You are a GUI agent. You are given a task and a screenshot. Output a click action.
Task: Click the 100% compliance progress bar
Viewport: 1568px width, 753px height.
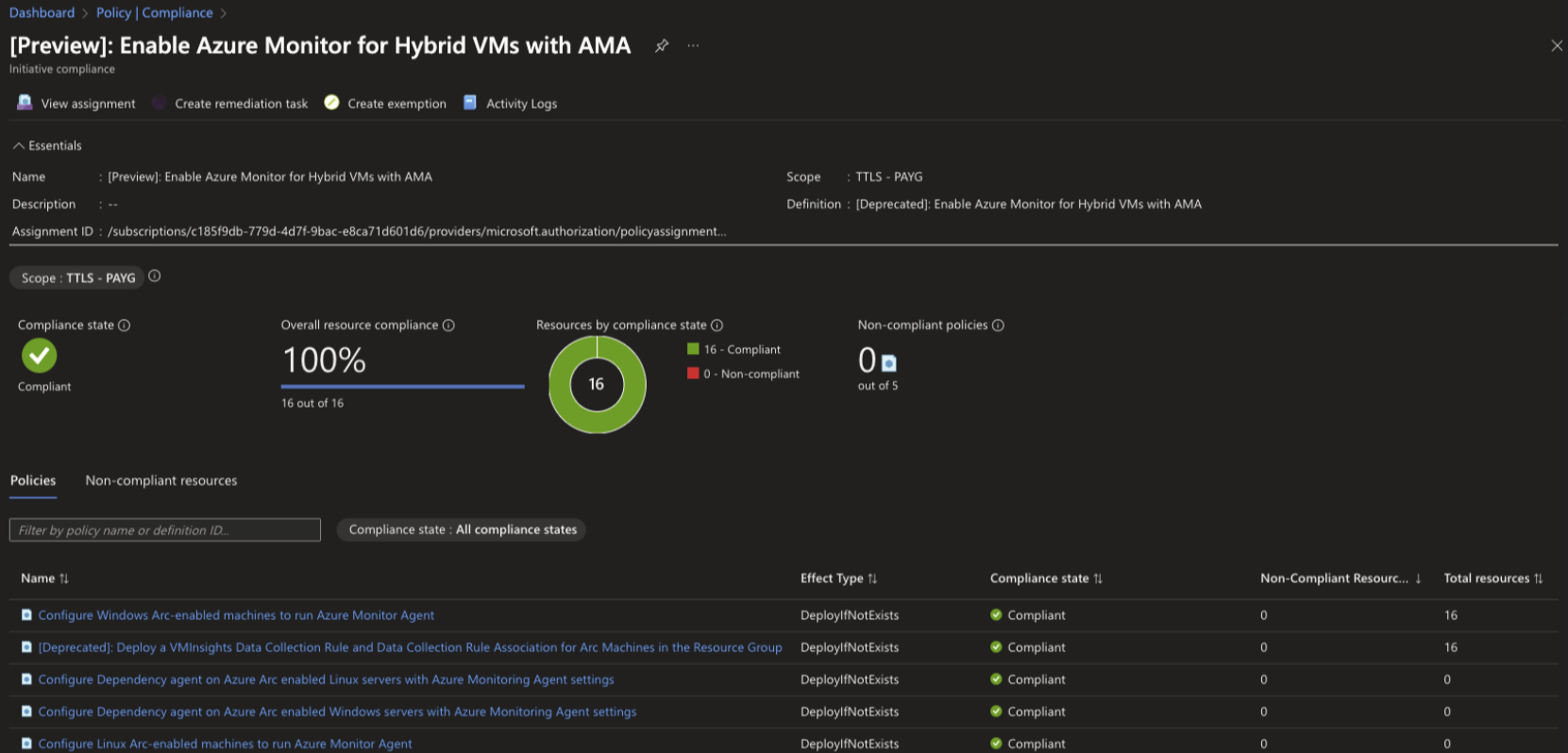tap(402, 386)
